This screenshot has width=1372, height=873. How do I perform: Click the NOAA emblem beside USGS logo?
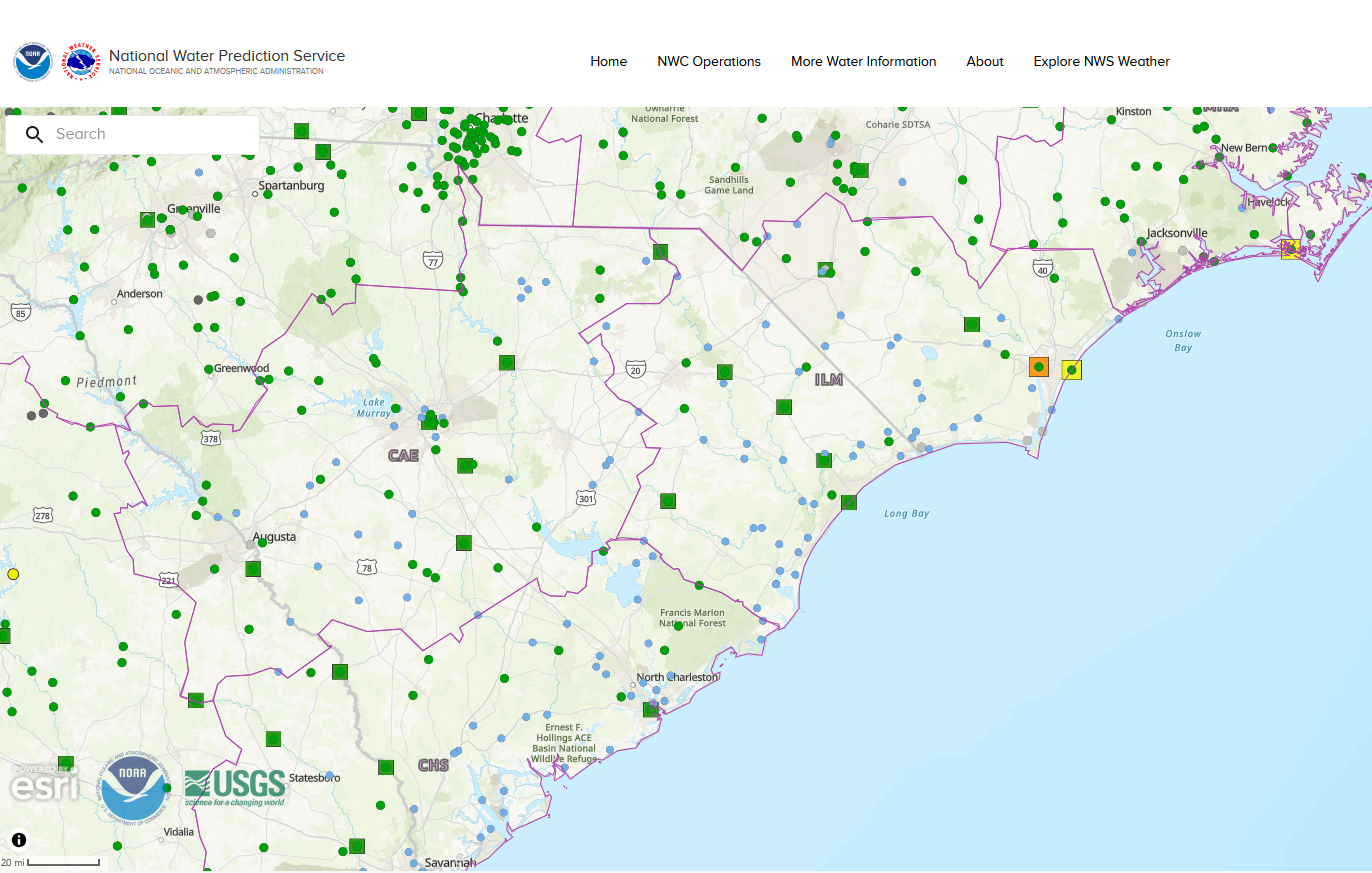[x=135, y=788]
